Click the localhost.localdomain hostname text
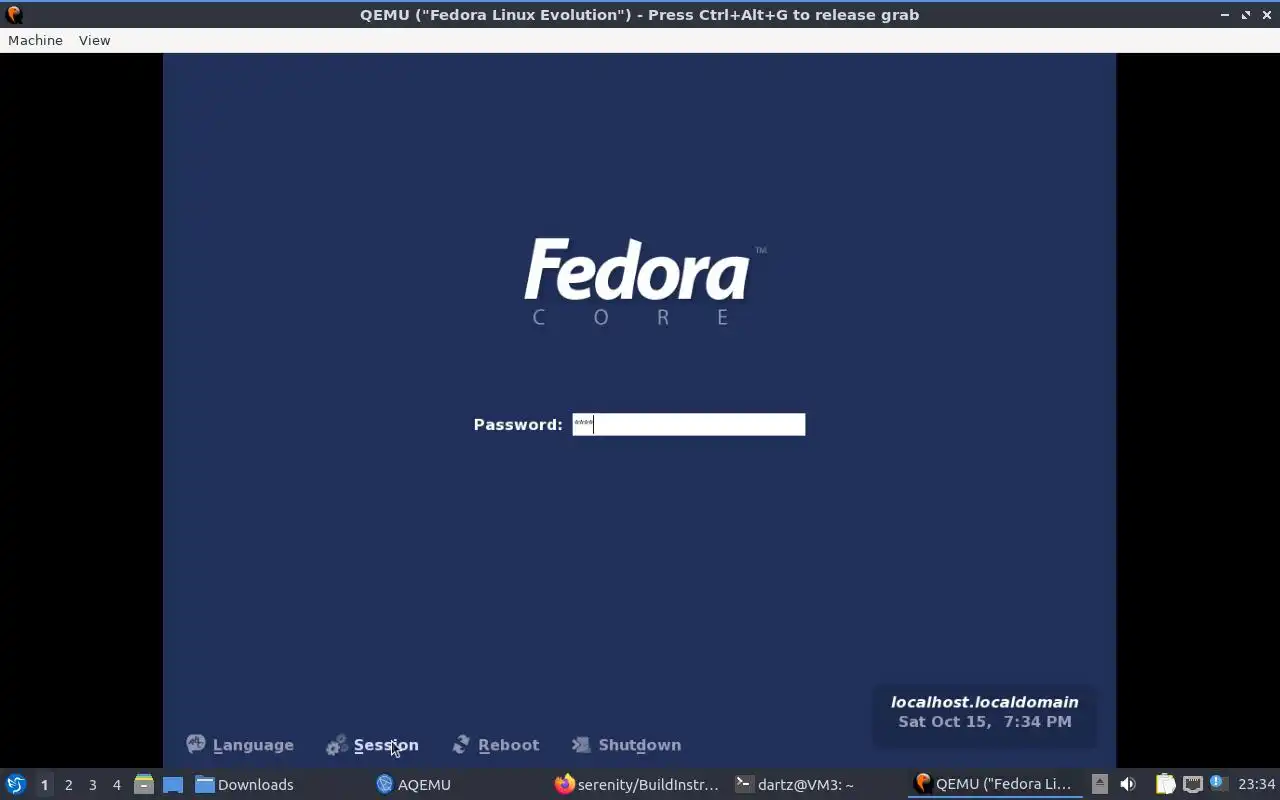1280x800 pixels. [985, 702]
